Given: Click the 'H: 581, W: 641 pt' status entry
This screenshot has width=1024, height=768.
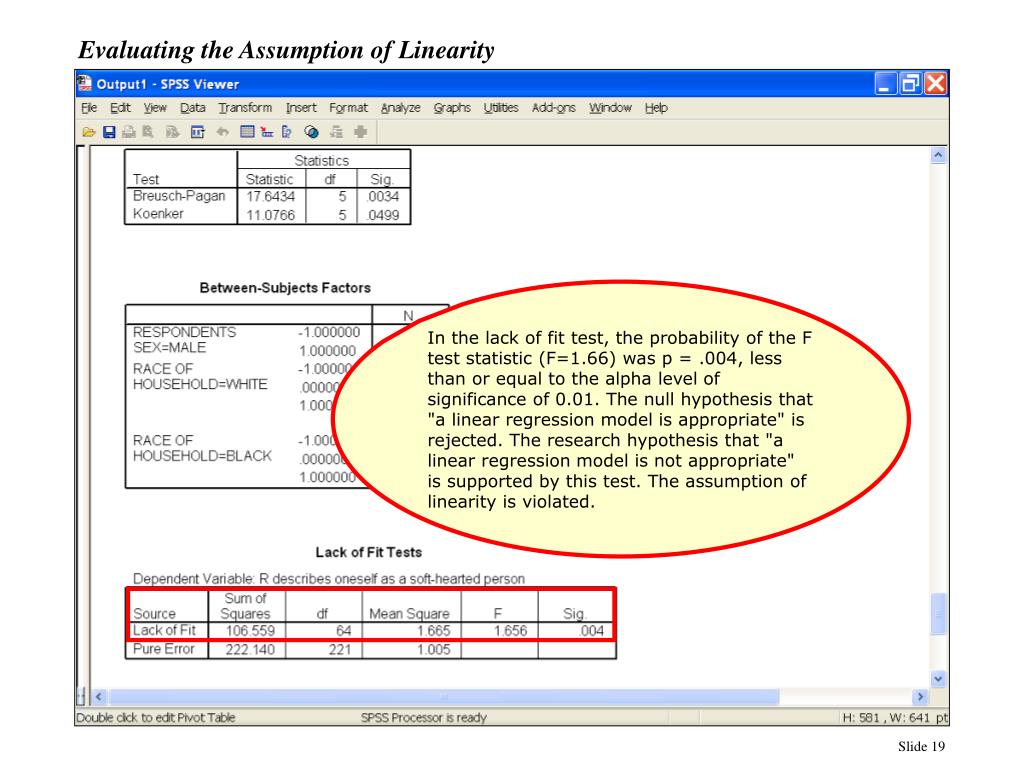Looking at the screenshot, I should pos(895,718).
